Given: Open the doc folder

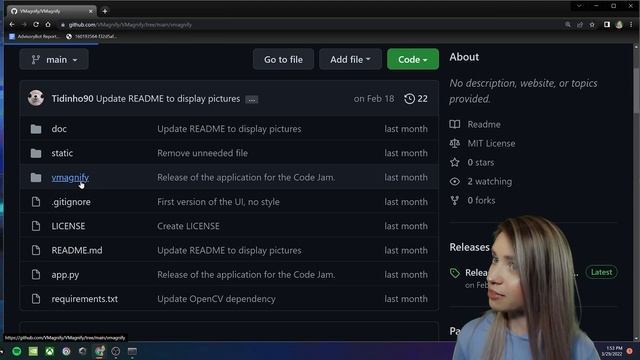Looking at the screenshot, I should pos(59,129).
